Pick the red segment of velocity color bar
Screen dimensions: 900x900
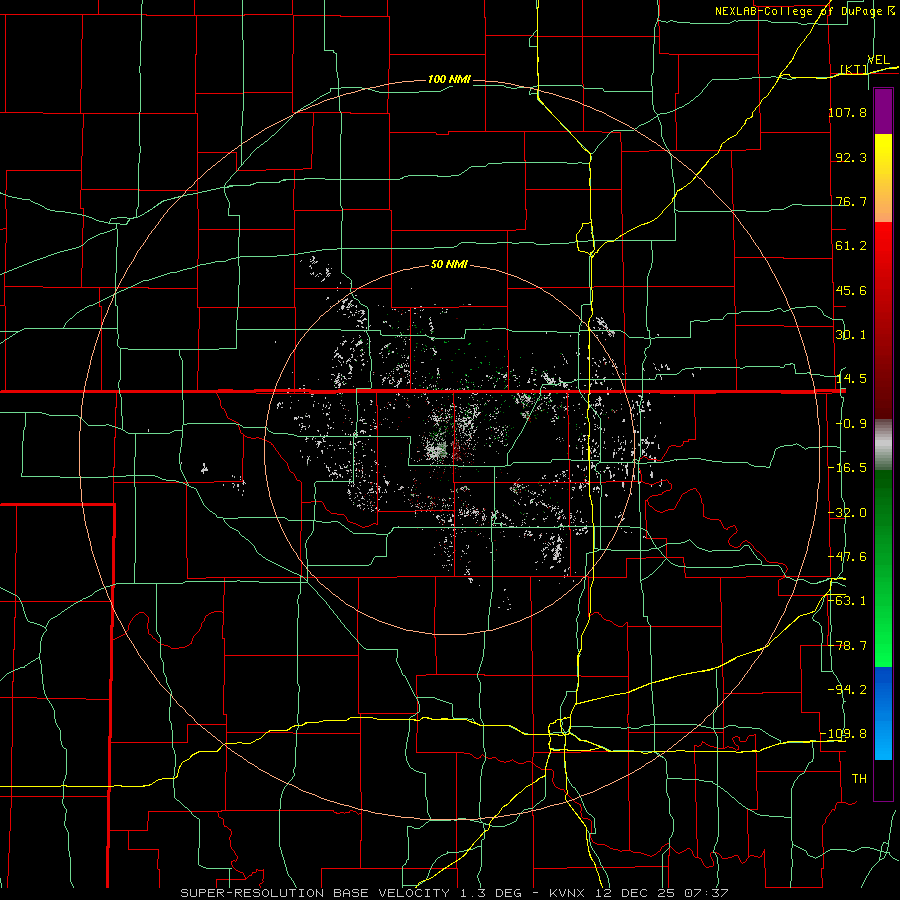click(x=883, y=320)
